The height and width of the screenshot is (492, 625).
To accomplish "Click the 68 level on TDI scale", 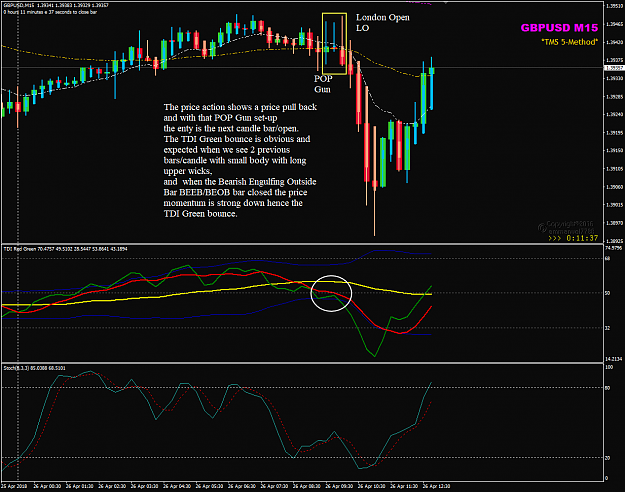I will click(608, 258).
